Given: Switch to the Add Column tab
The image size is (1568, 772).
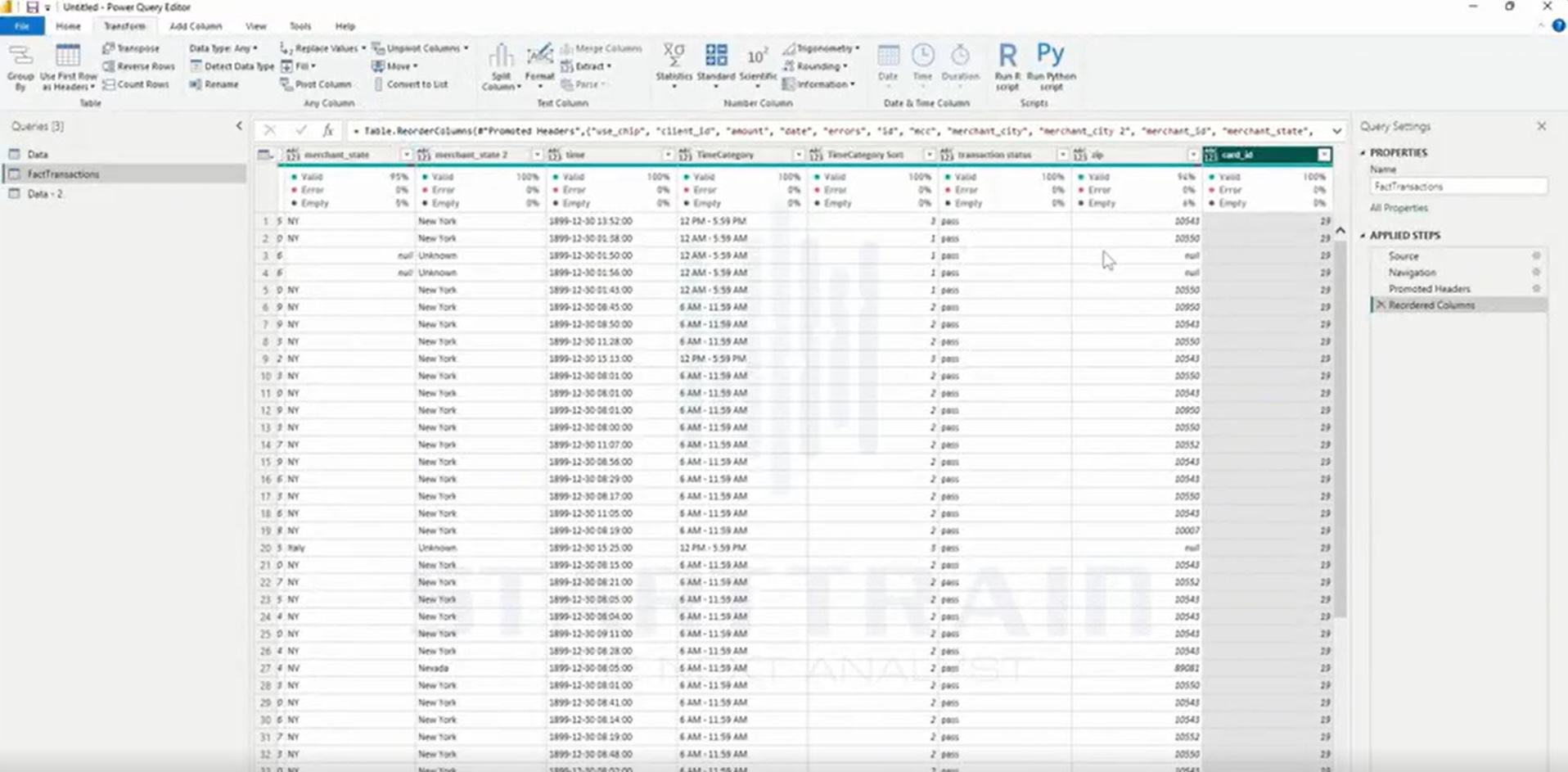Looking at the screenshot, I should pos(196,26).
